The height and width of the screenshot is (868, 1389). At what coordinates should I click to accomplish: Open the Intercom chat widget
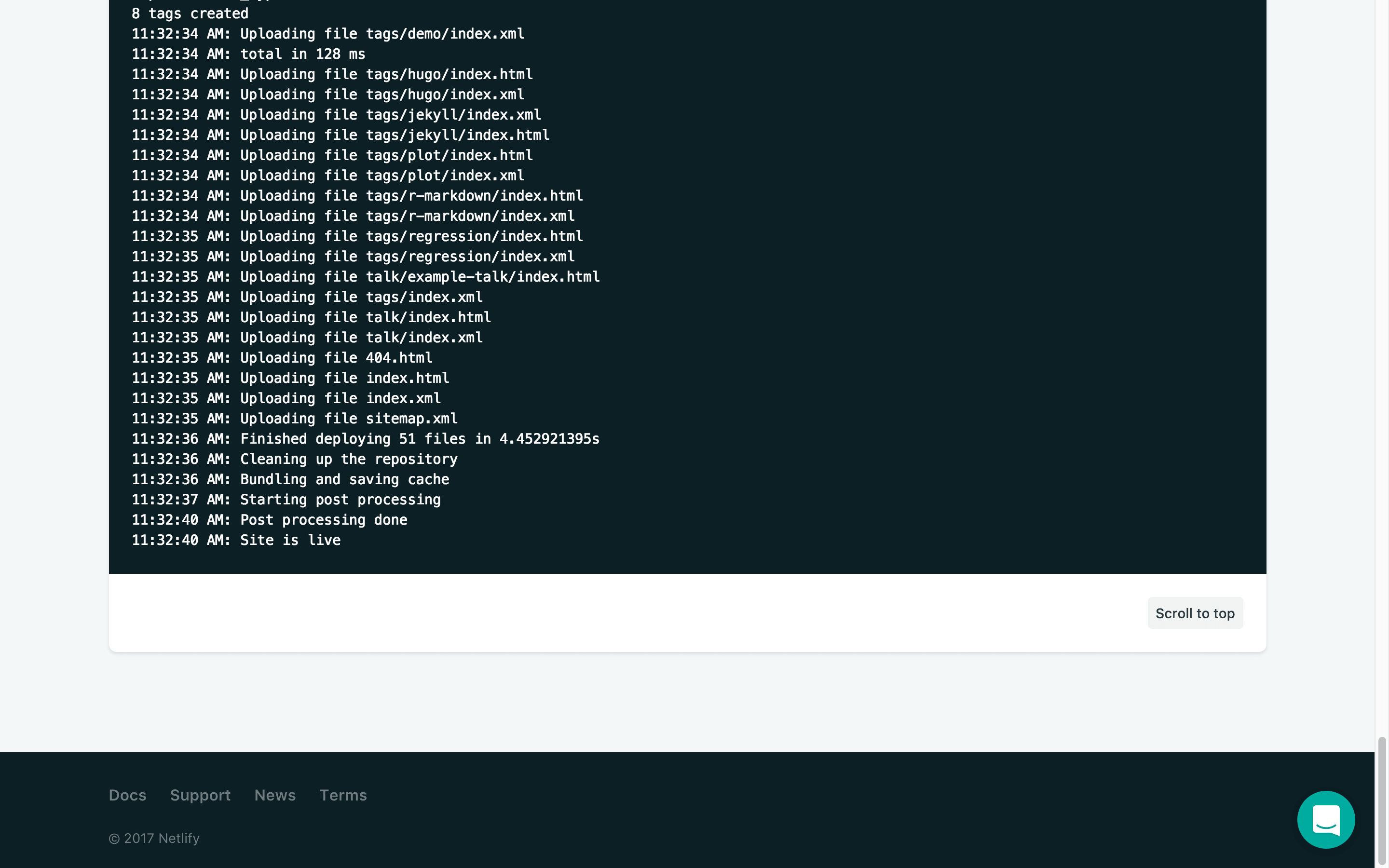(1325, 819)
